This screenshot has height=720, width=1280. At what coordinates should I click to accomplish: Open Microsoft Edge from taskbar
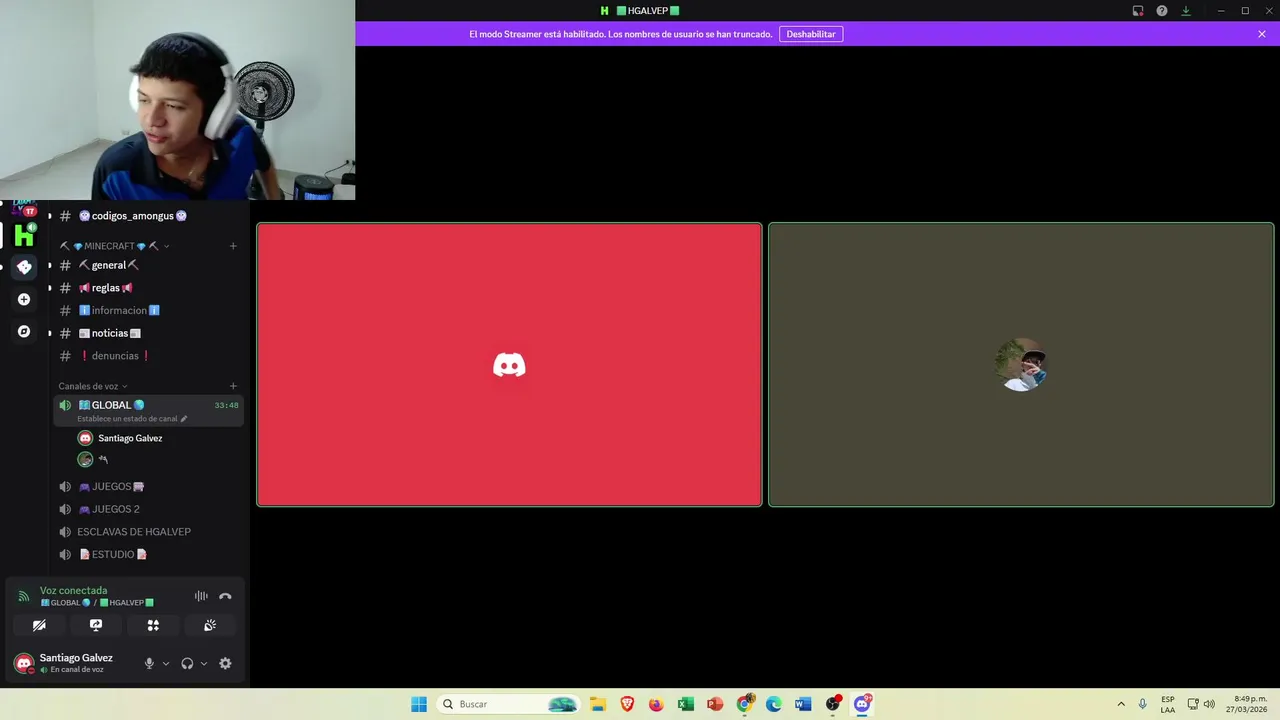pyautogui.click(x=774, y=704)
